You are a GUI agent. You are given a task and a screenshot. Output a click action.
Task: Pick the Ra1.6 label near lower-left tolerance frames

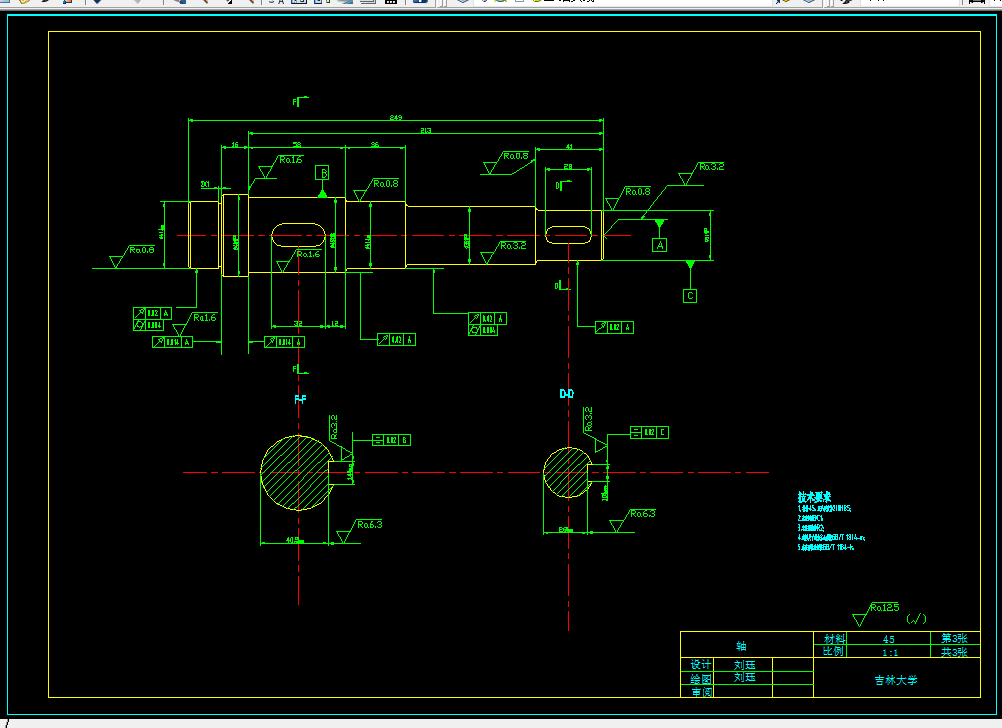click(x=204, y=318)
